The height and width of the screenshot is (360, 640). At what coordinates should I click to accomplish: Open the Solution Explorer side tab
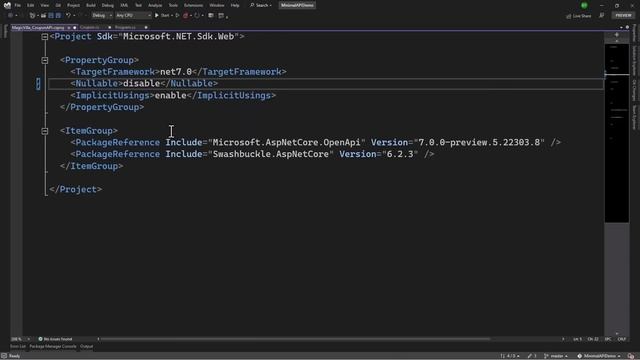tap(634, 60)
